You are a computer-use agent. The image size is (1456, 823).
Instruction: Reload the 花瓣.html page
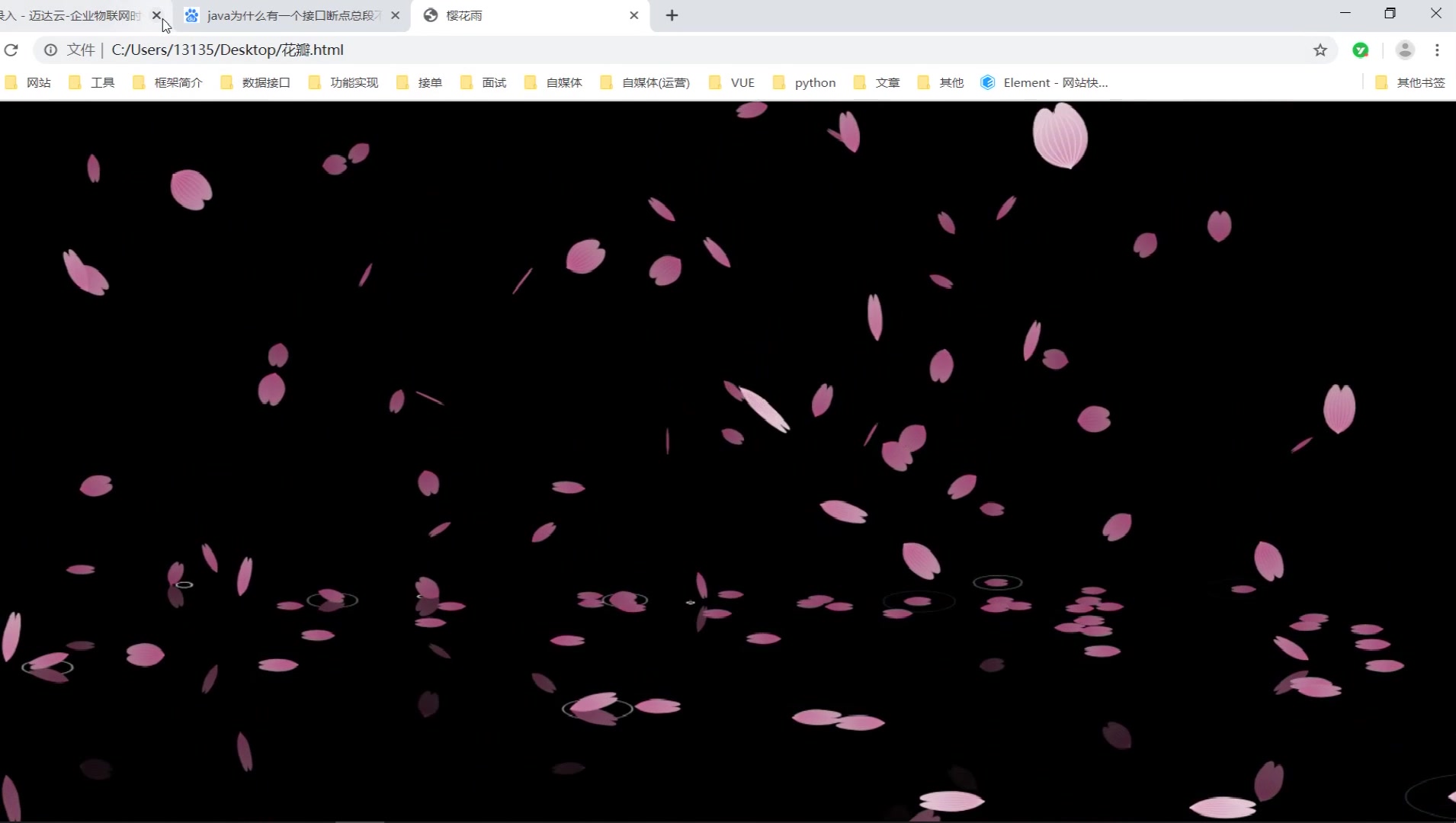coord(11,50)
